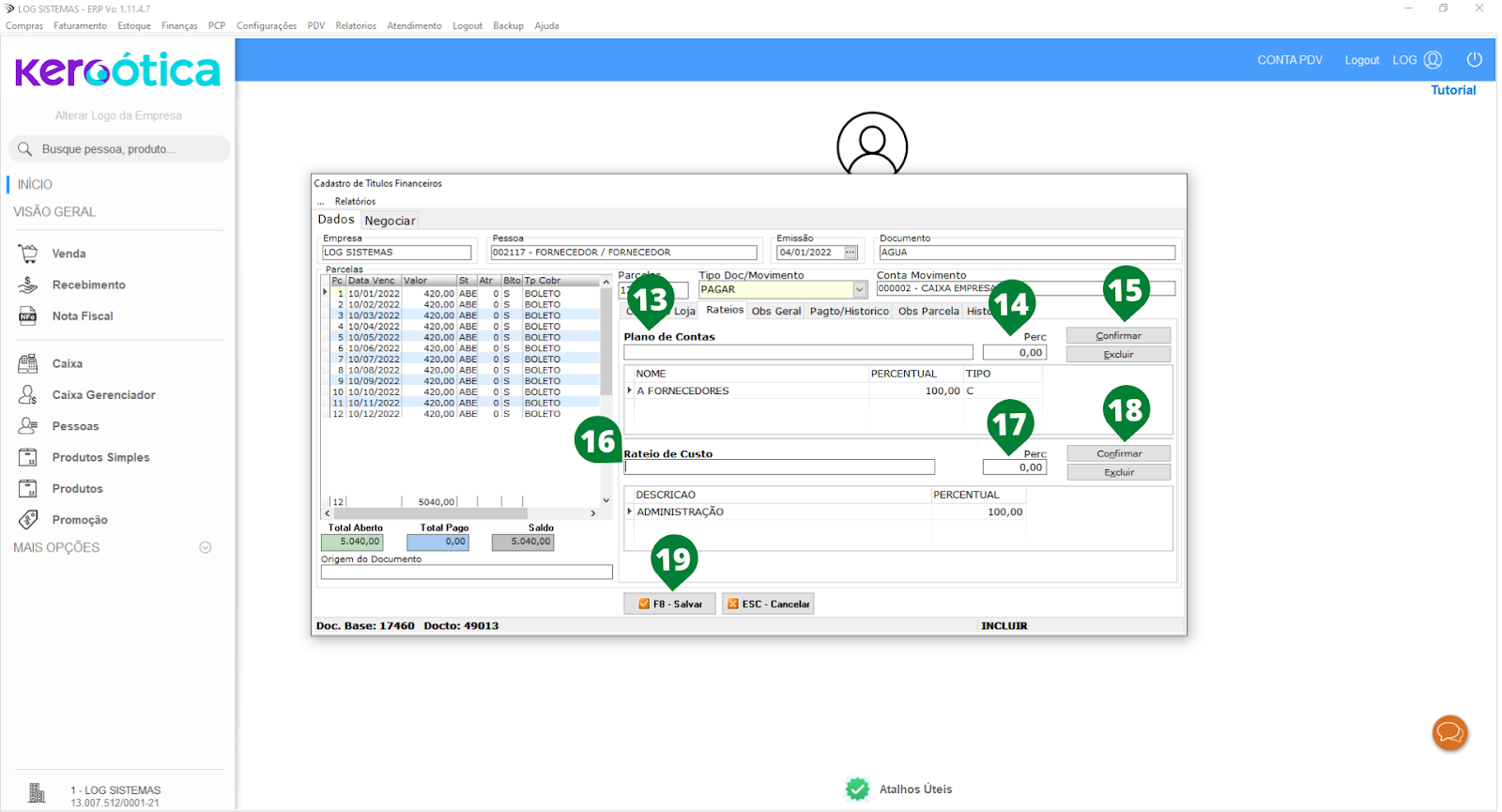Image resolution: width=1502 pixels, height=812 pixels.
Task: Click the Atalhos Úteis green check icon
Action: point(857,789)
